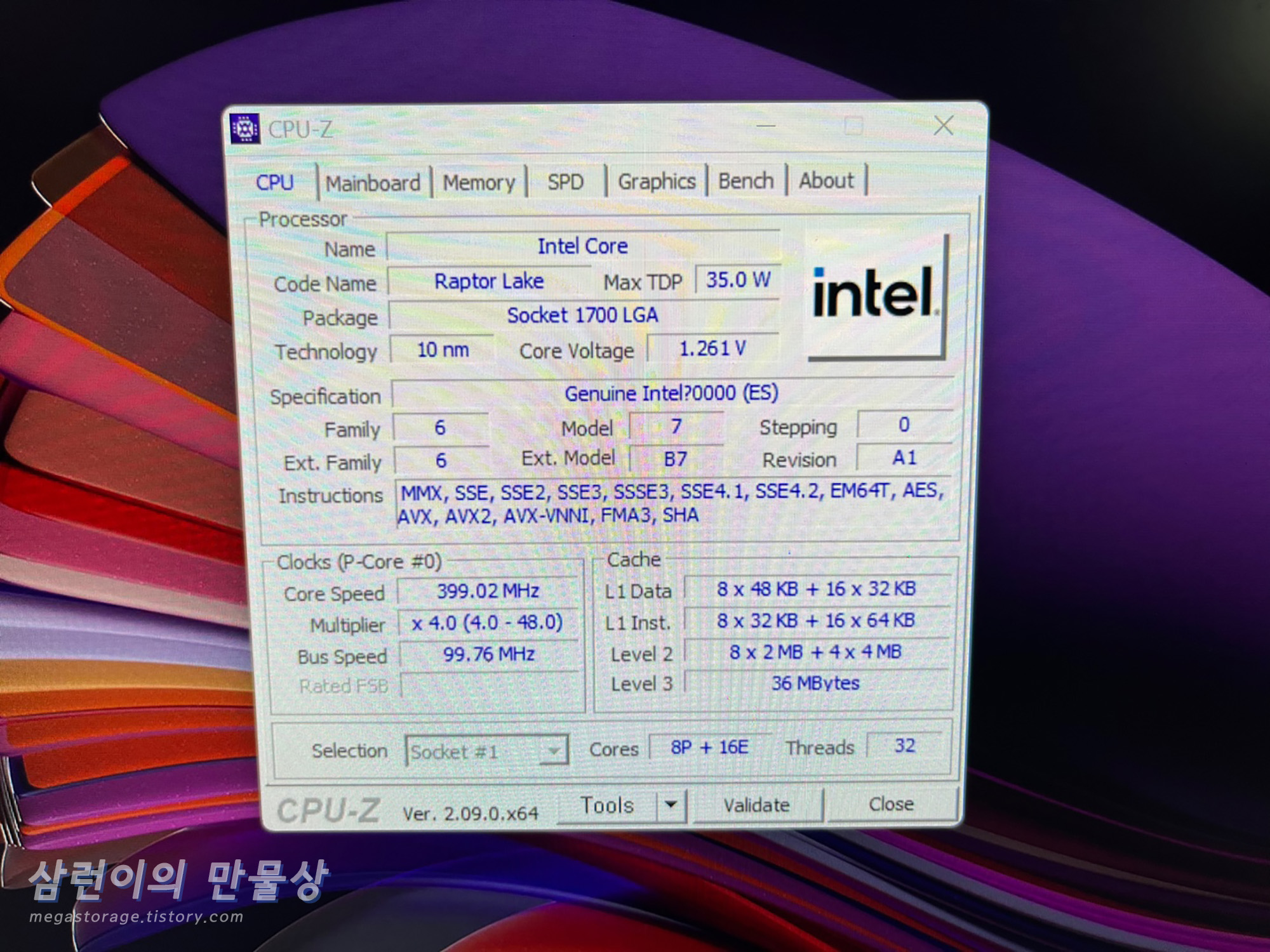Image resolution: width=1270 pixels, height=952 pixels.
Task: Click the disabled maximize window button
Action: click(x=853, y=126)
